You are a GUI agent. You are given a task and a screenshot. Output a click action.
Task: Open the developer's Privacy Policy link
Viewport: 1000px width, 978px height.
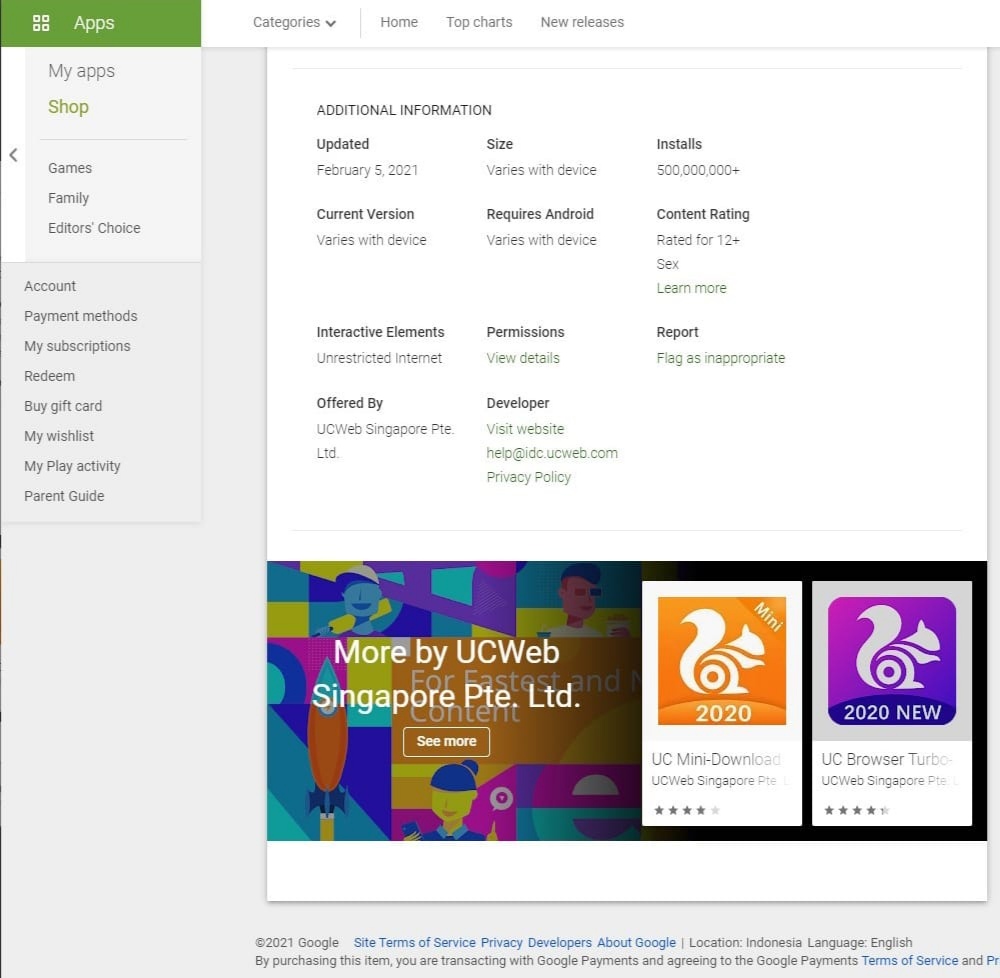click(x=528, y=478)
